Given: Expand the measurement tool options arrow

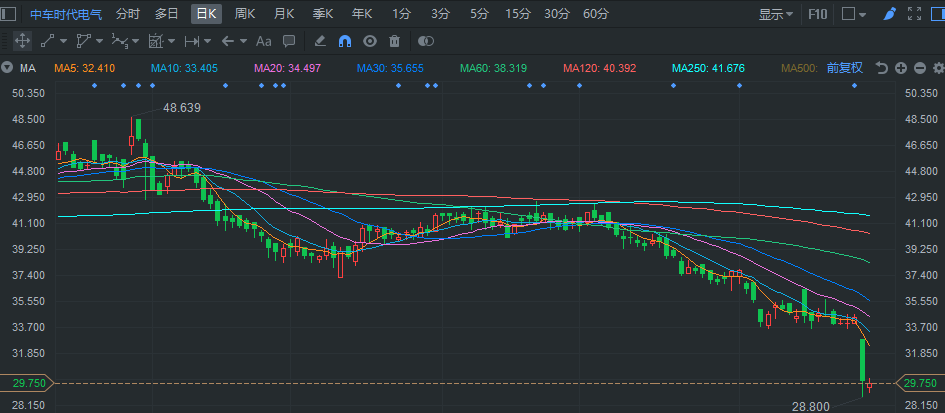Looking at the screenshot, I should tap(207, 41).
